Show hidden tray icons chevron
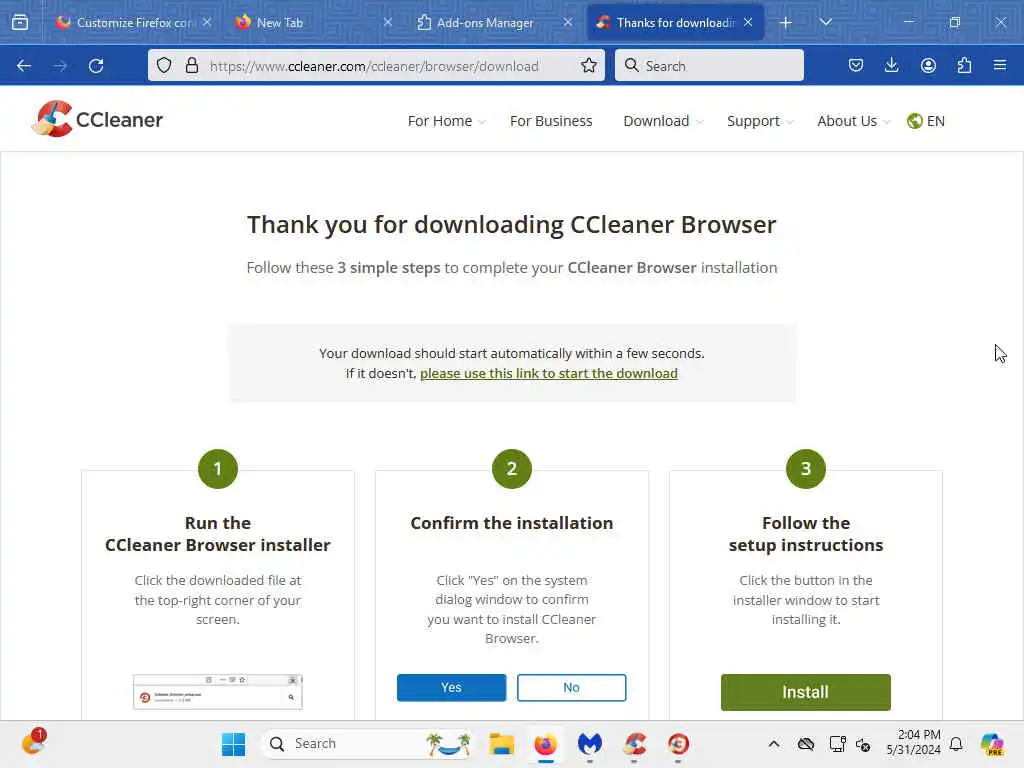This screenshot has height=768, width=1024. tap(774, 744)
